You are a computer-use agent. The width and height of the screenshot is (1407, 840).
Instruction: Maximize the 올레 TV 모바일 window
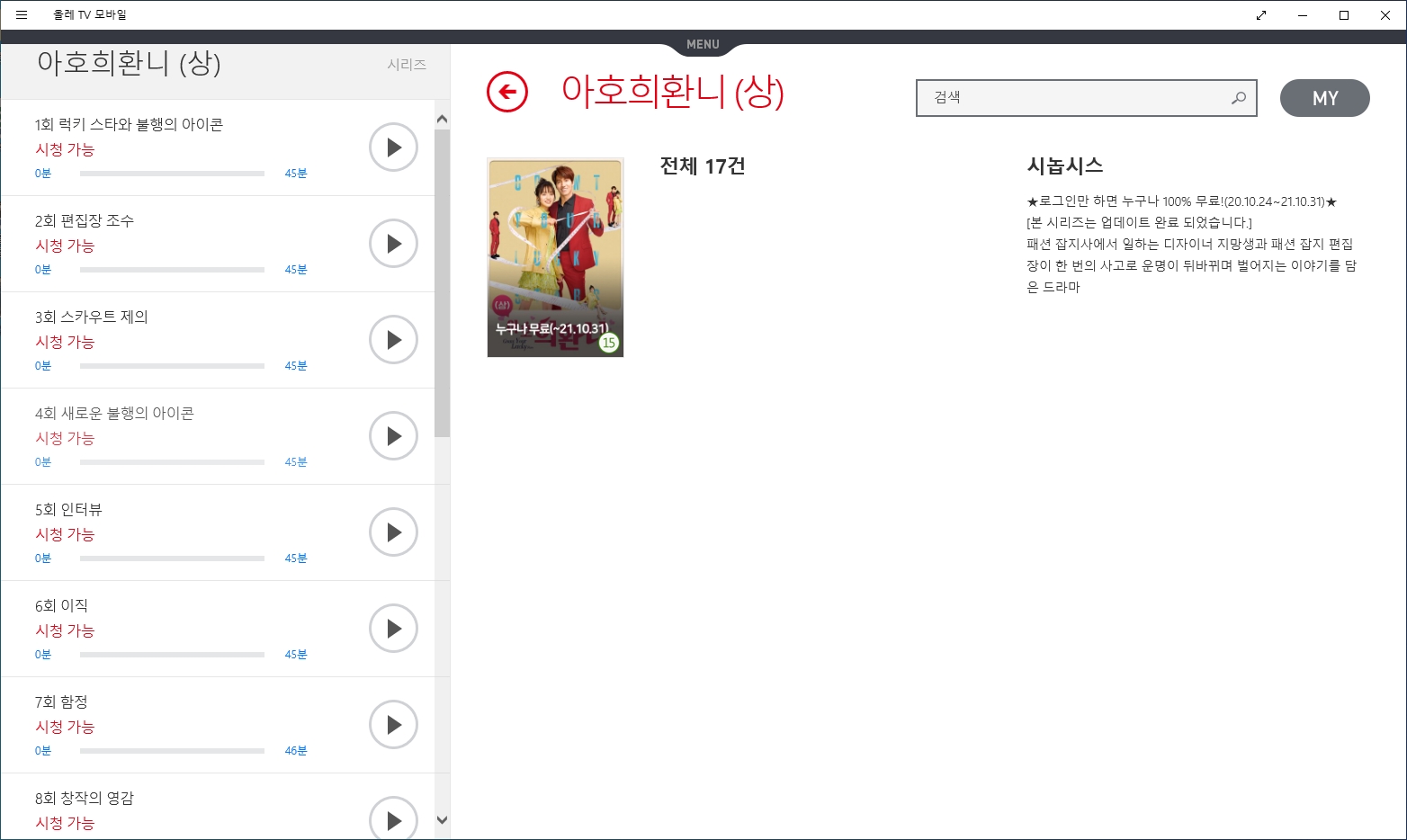[1344, 15]
